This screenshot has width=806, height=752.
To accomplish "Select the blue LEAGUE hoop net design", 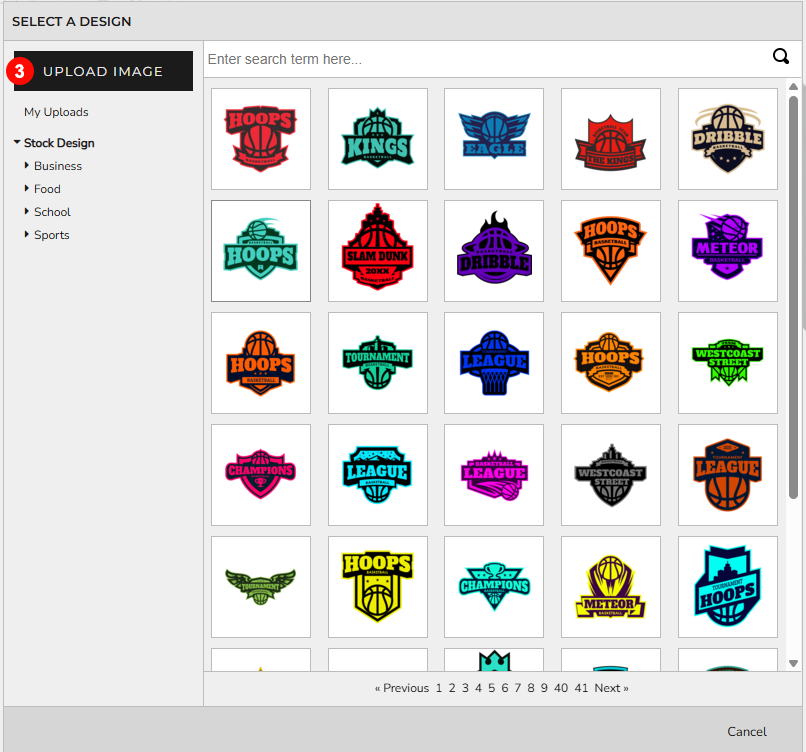I will (494, 363).
